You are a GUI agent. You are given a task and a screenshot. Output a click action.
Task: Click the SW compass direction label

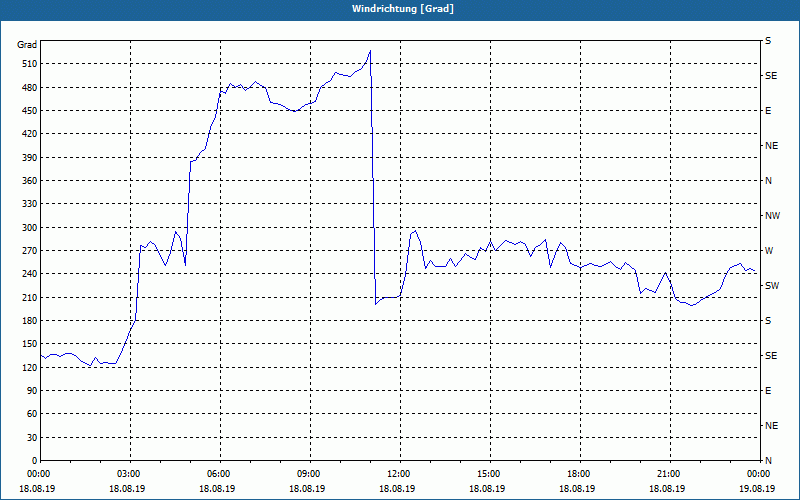(x=772, y=286)
